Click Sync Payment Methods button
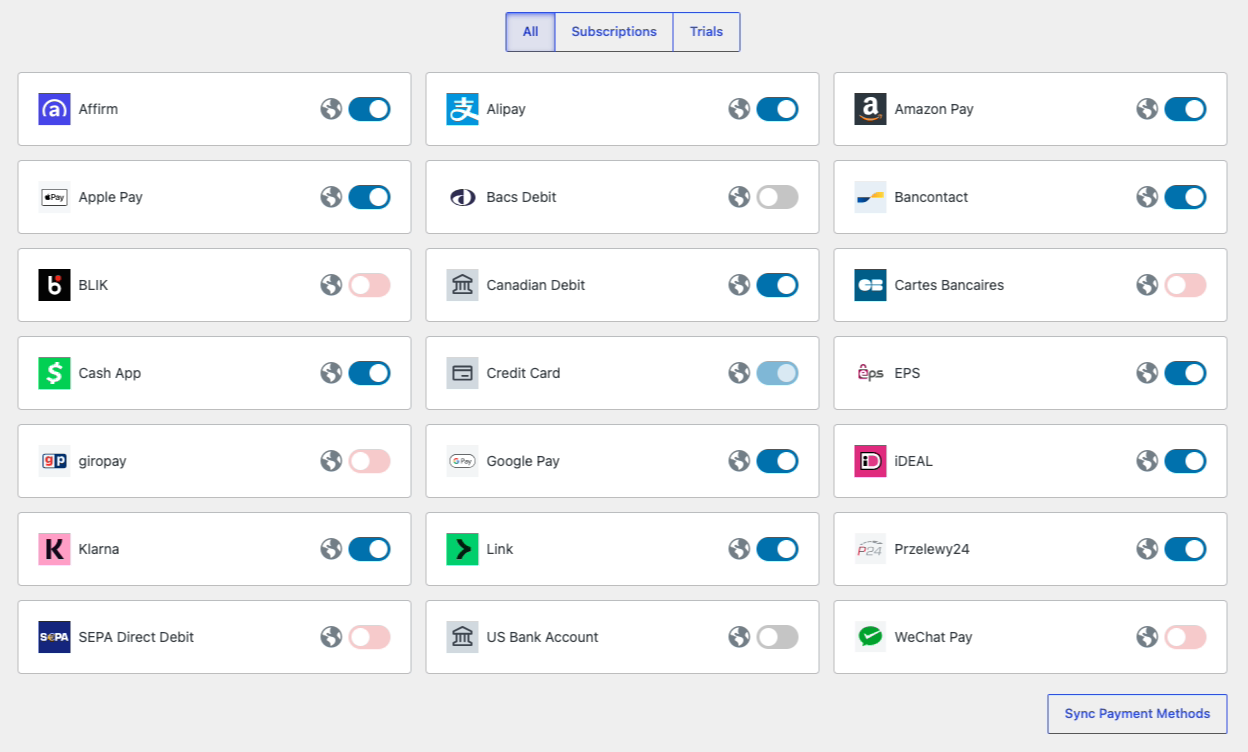This screenshot has width=1248, height=752. (1137, 714)
